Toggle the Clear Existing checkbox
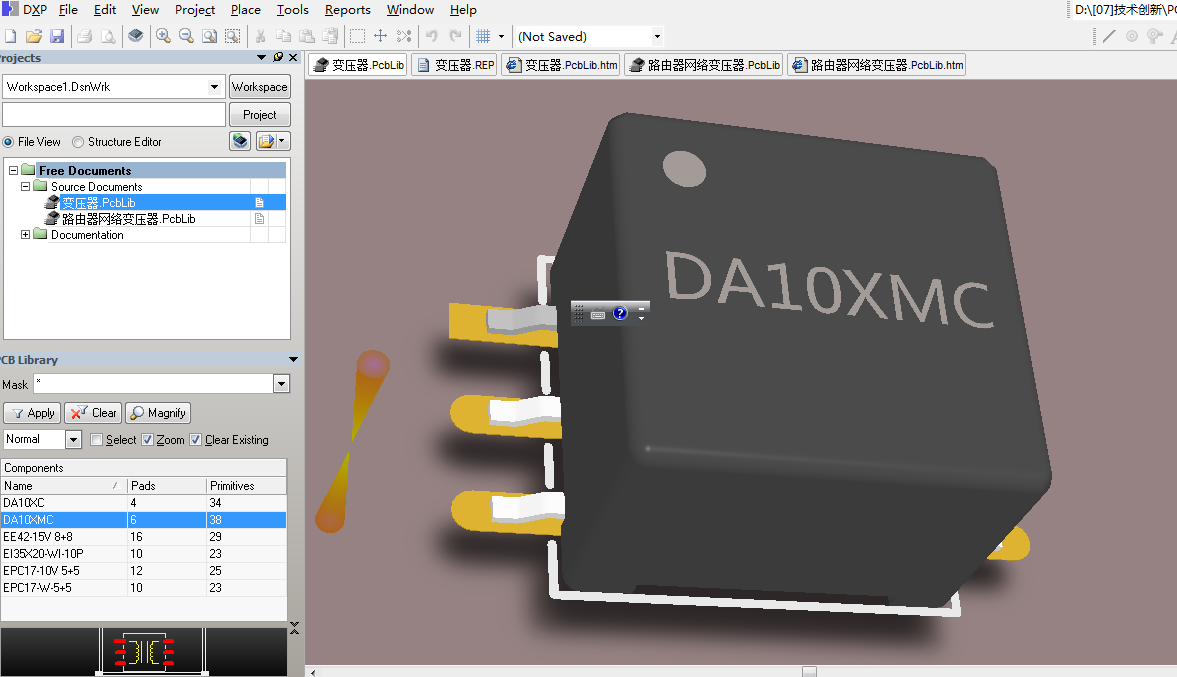 click(x=195, y=440)
